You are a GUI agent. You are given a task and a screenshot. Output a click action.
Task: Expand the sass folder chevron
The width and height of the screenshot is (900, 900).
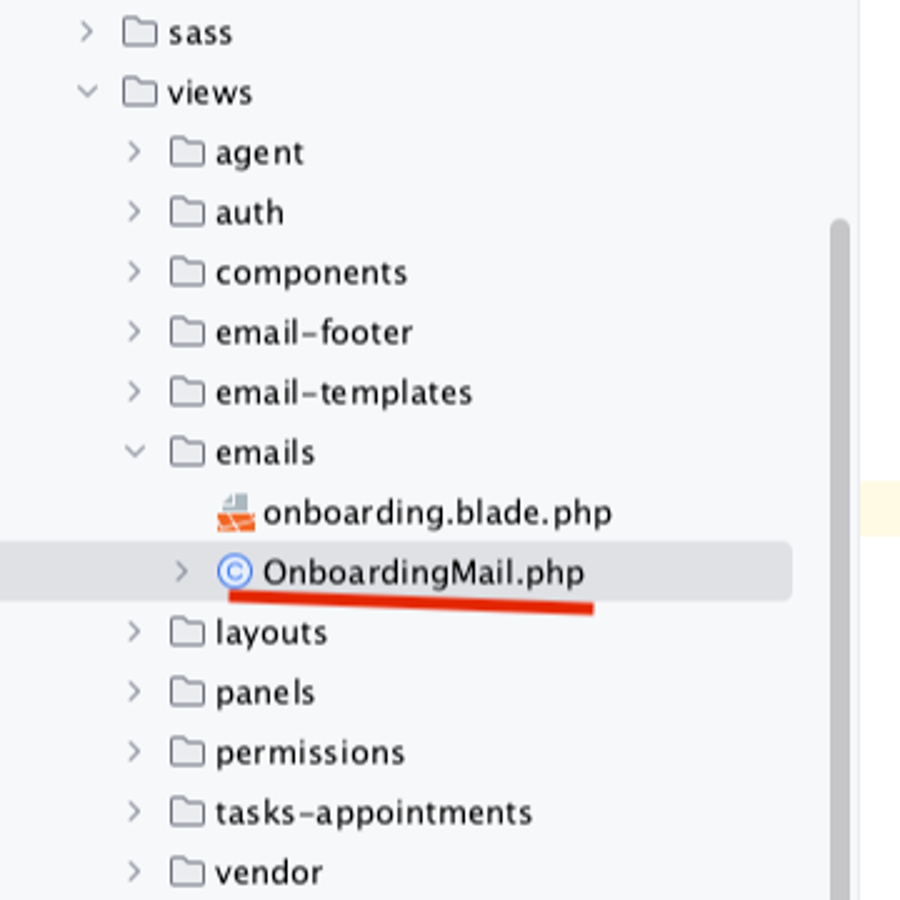[87, 32]
